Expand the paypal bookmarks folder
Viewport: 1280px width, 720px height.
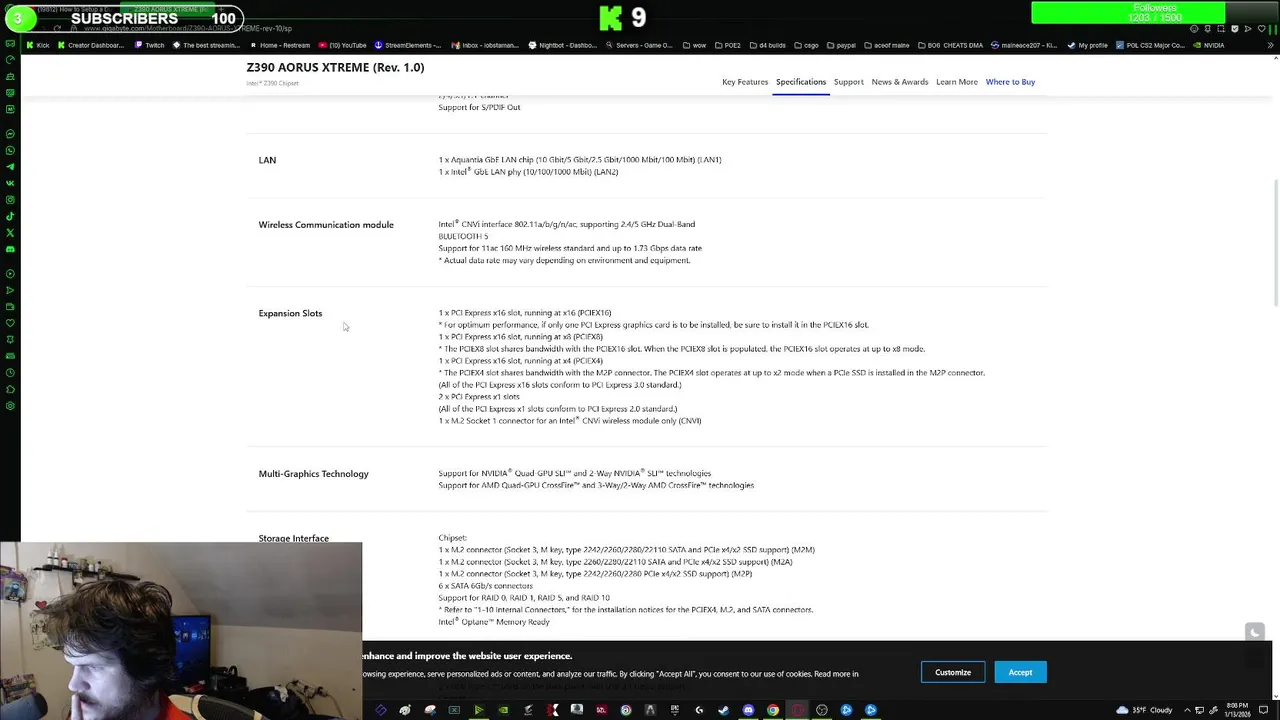[840, 45]
